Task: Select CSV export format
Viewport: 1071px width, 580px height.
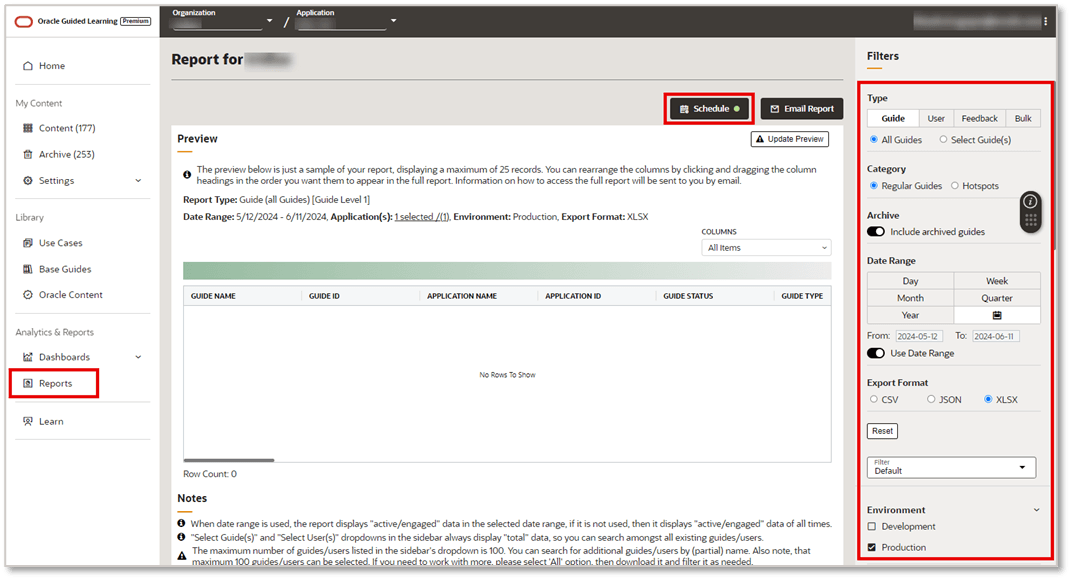Action: click(x=874, y=399)
